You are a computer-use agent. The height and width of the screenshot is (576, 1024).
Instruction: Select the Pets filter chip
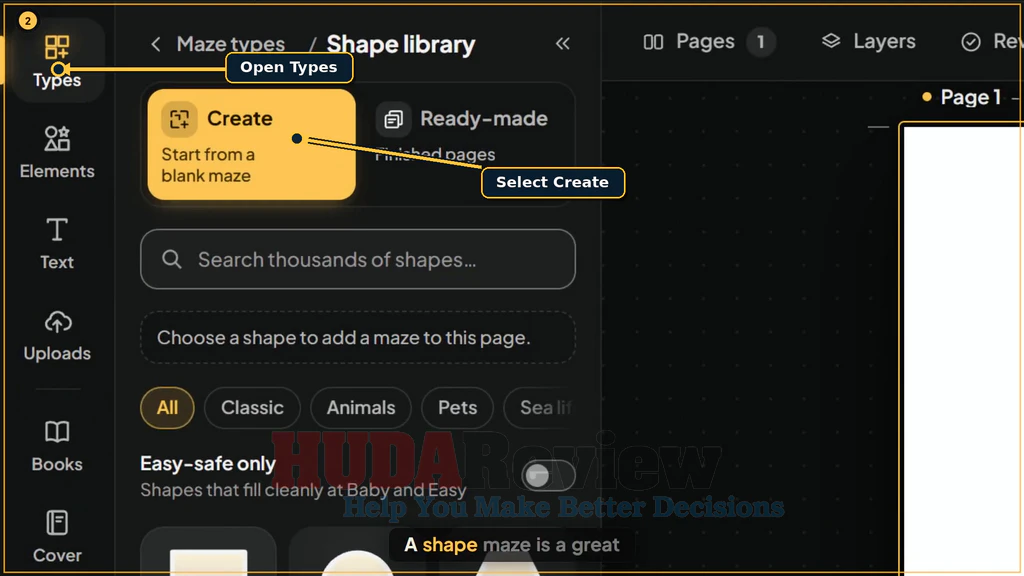pos(457,408)
